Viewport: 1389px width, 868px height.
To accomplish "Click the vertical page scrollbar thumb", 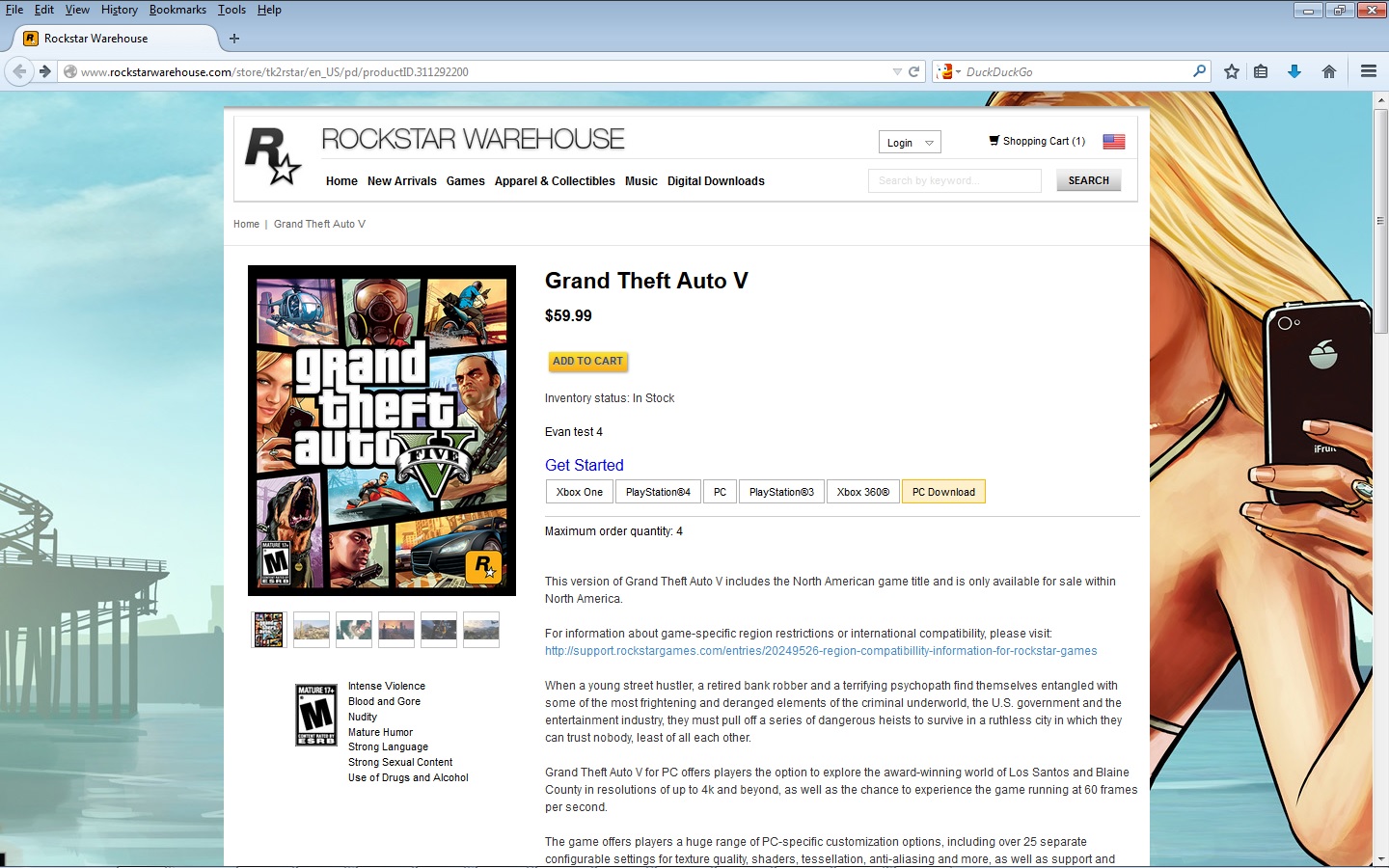I will tap(1380, 221).
